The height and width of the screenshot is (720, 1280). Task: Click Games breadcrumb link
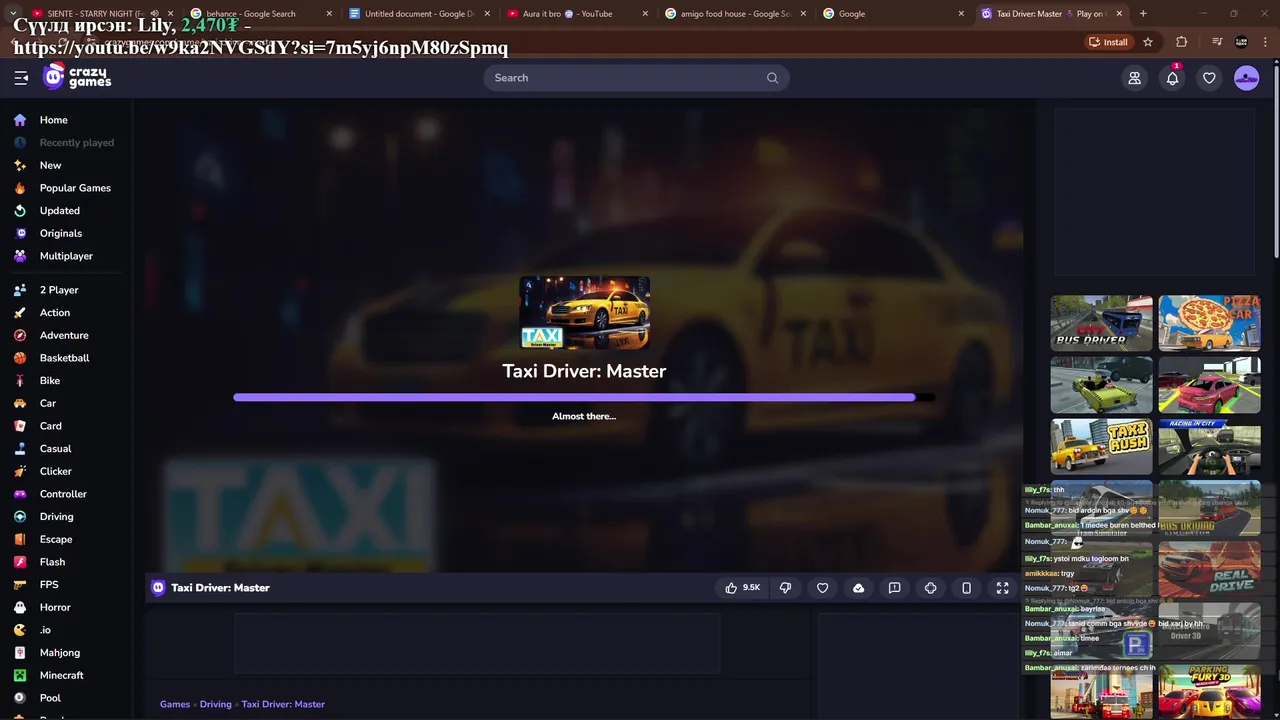(x=175, y=704)
